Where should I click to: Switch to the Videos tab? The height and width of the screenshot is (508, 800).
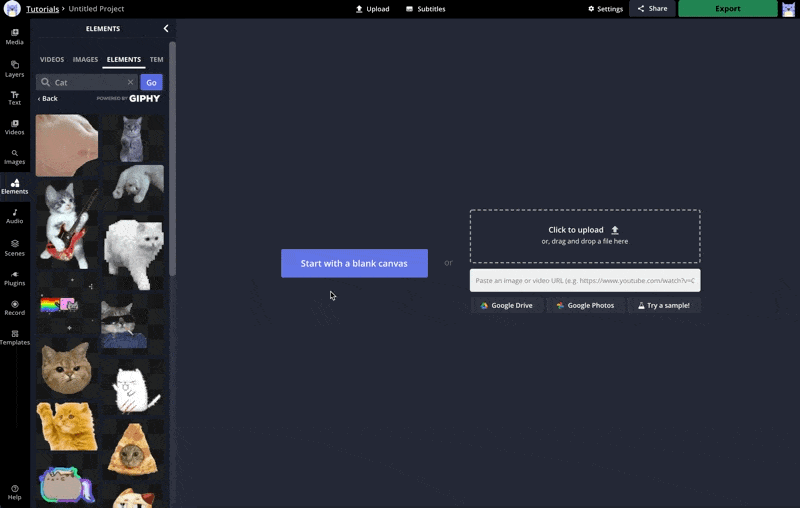52,60
